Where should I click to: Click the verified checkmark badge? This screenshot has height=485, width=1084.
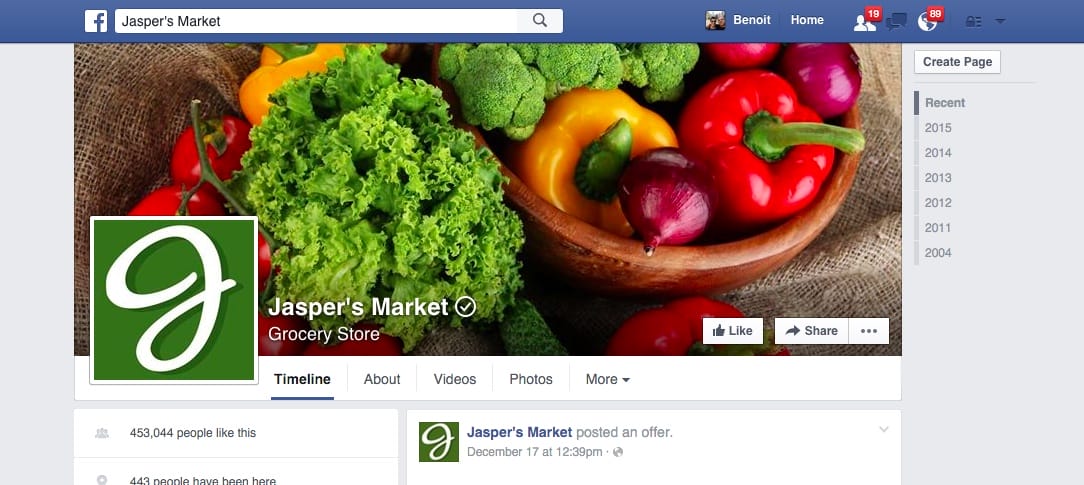point(465,306)
